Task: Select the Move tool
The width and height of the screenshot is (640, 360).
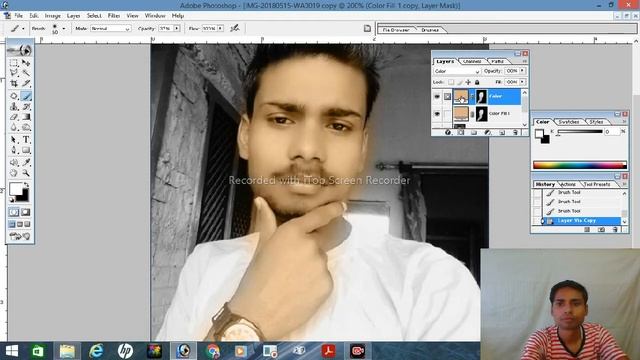Action: [26, 63]
